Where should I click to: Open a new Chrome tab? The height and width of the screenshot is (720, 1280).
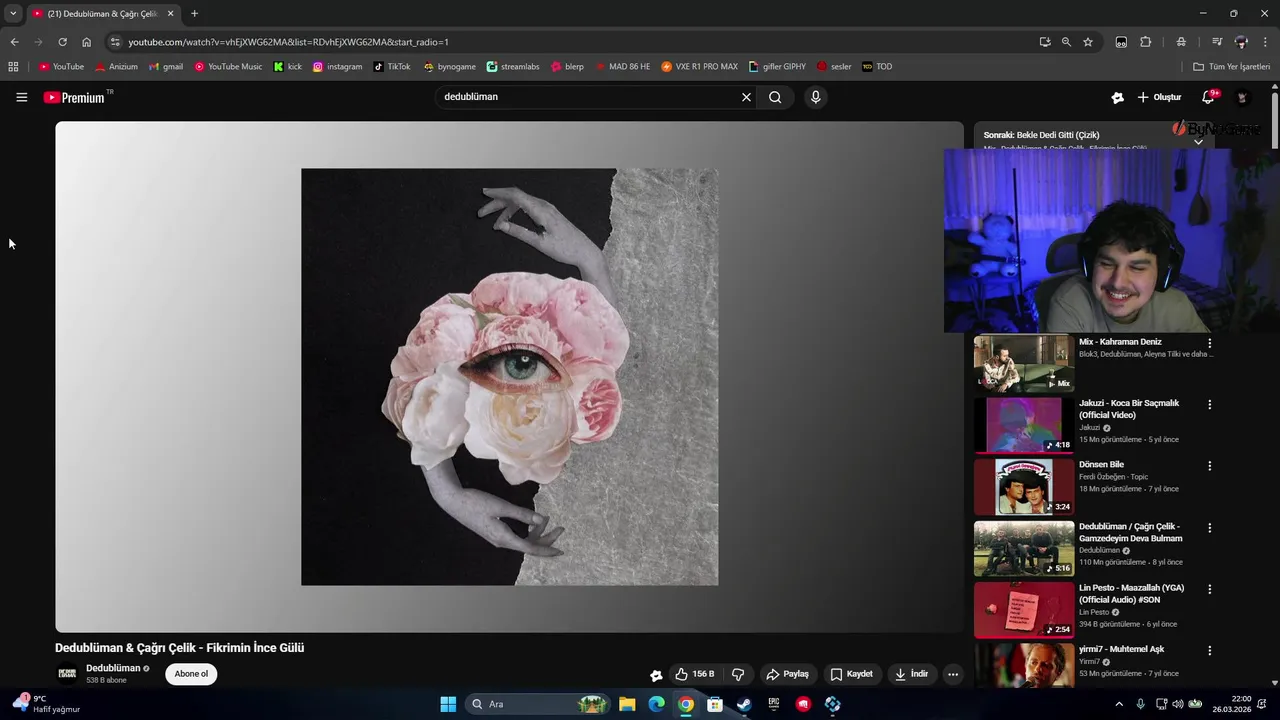pos(194,14)
